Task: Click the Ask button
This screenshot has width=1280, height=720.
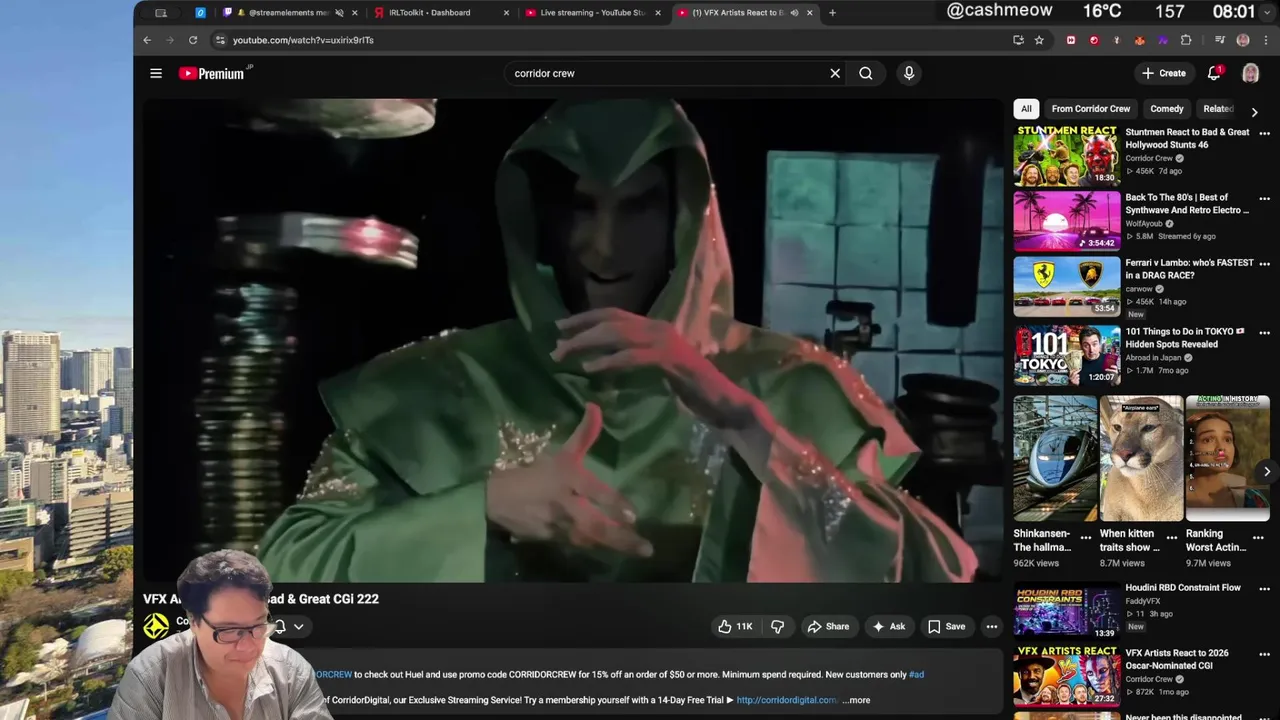Action: point(888,627)
